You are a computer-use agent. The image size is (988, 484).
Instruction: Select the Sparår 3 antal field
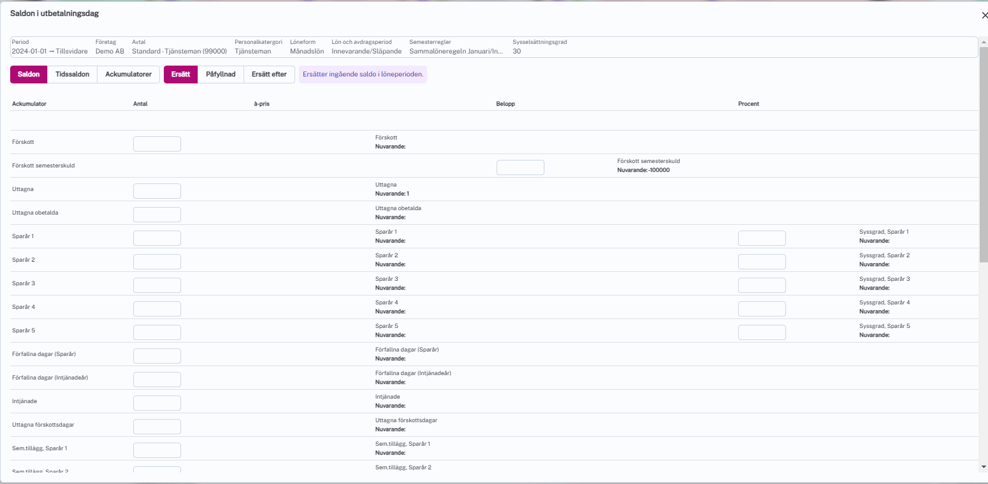(157, 285)
